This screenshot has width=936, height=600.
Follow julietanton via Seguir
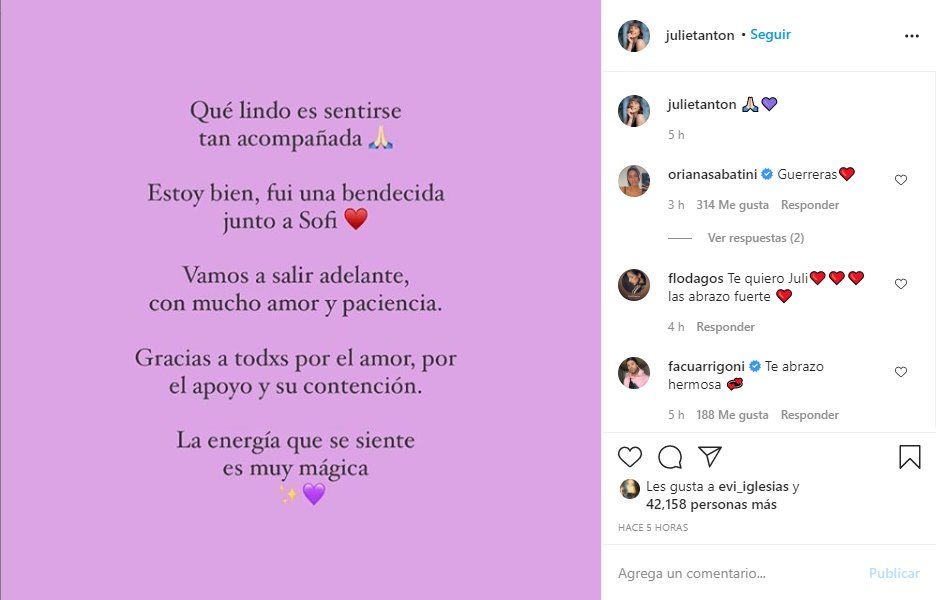(770, 35)
